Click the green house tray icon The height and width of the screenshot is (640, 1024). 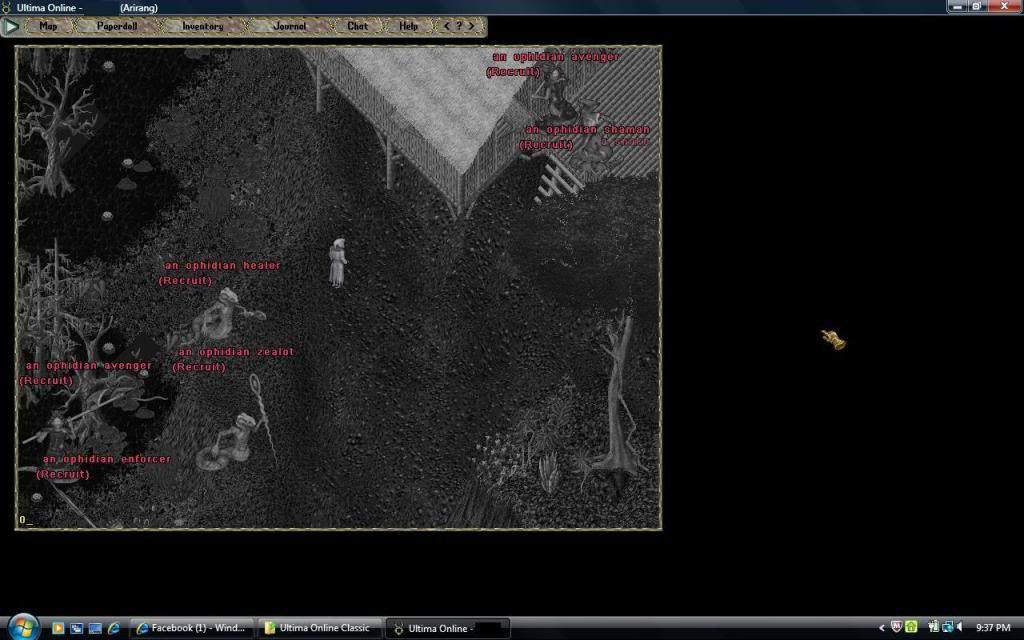point(911,628)
